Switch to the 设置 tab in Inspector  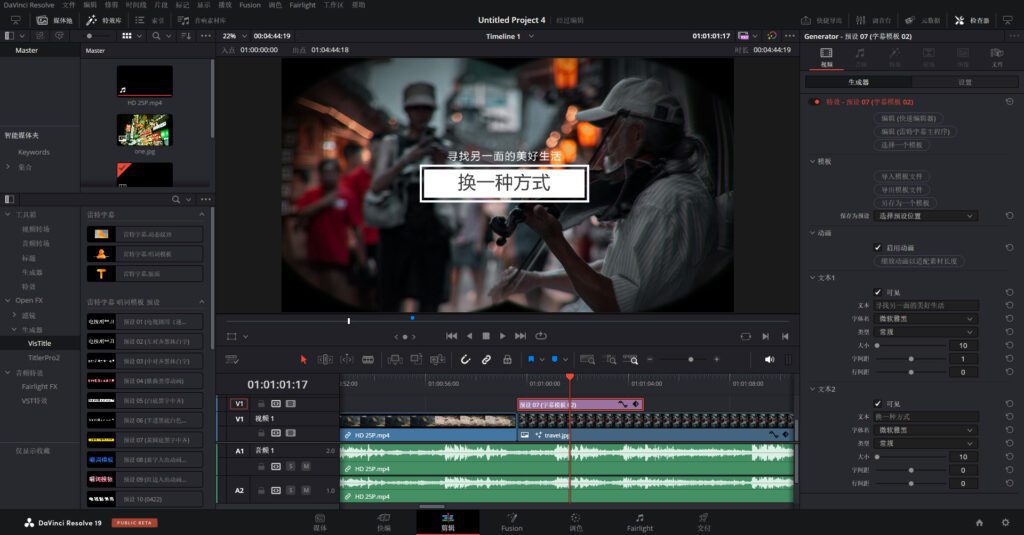coord(964,82)
